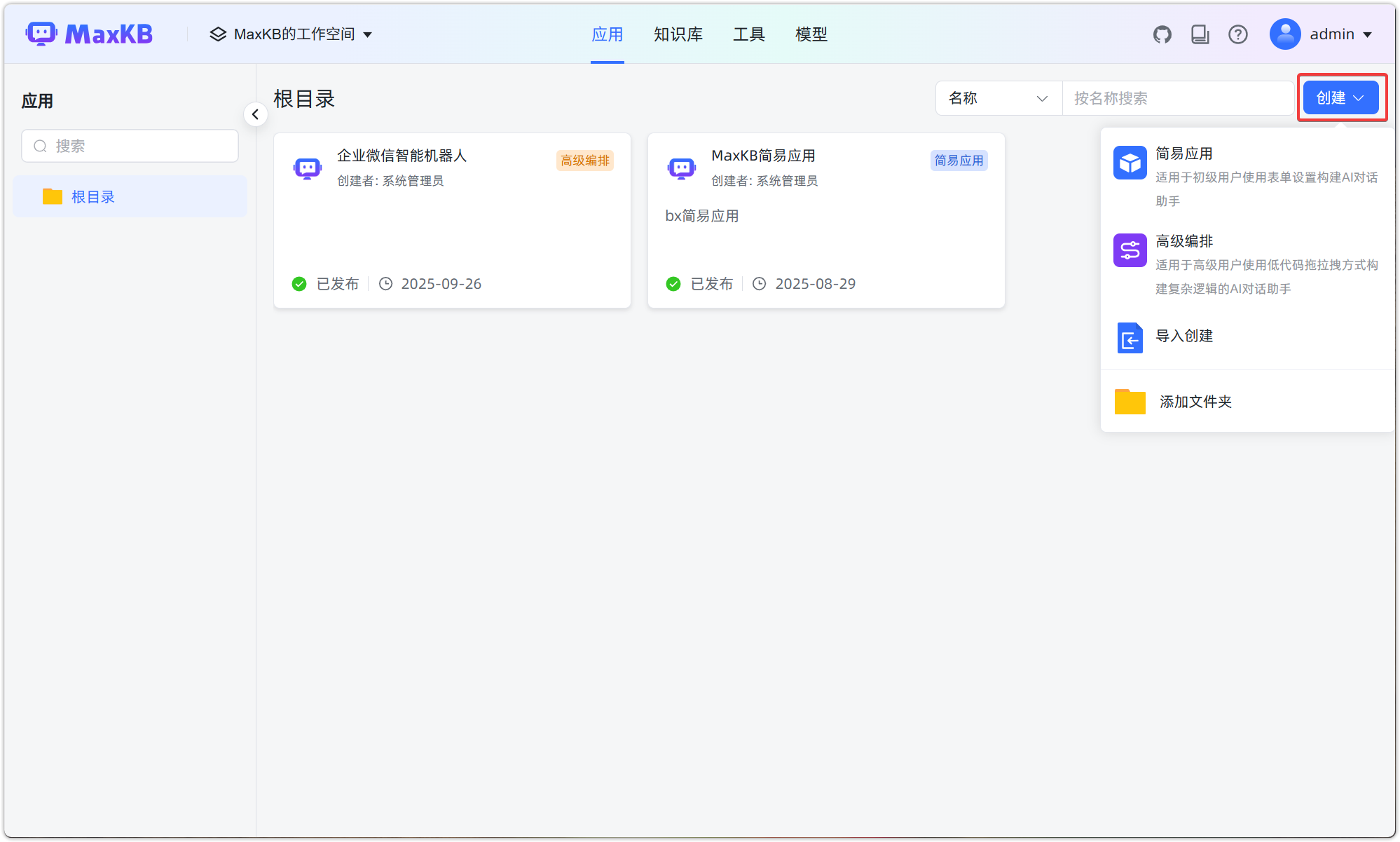Select the 根目录 folder in sidebar
Screen dimensions: 1400x842
(93, 196)
